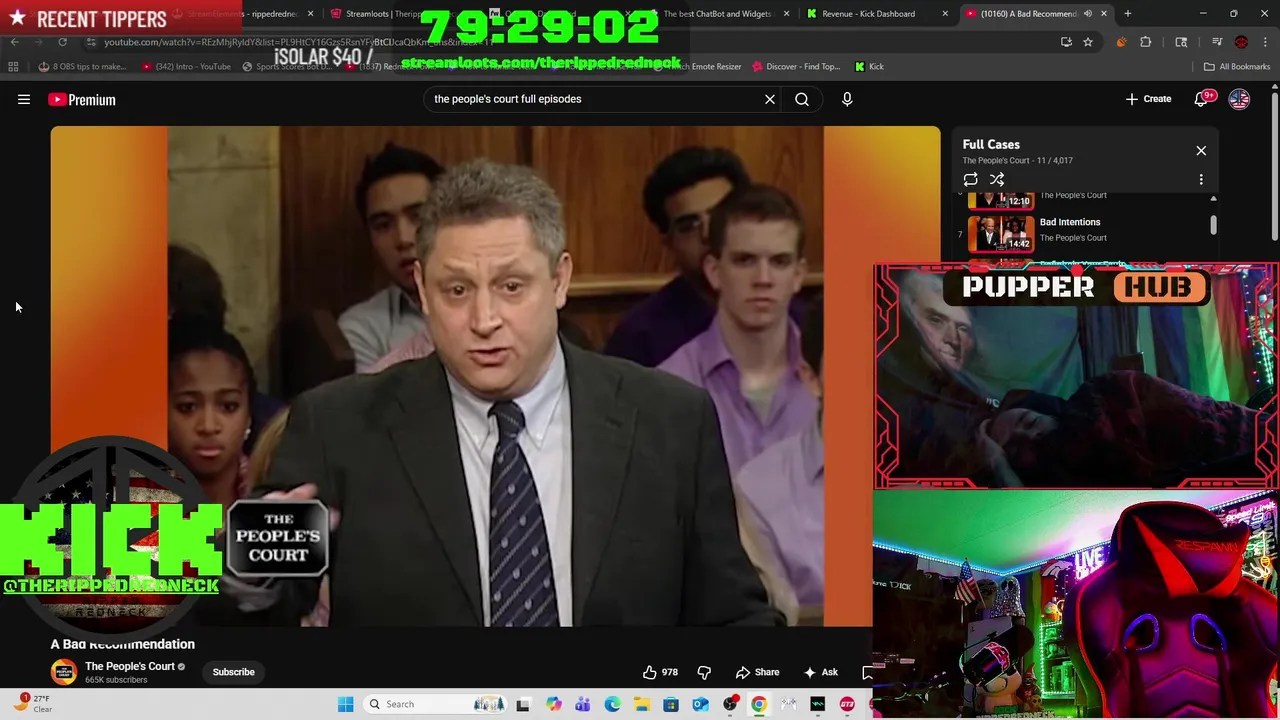Screen dimensions: 1280x720
Task: Open the waveform audio app on taskbar
Action: [818, 704]
